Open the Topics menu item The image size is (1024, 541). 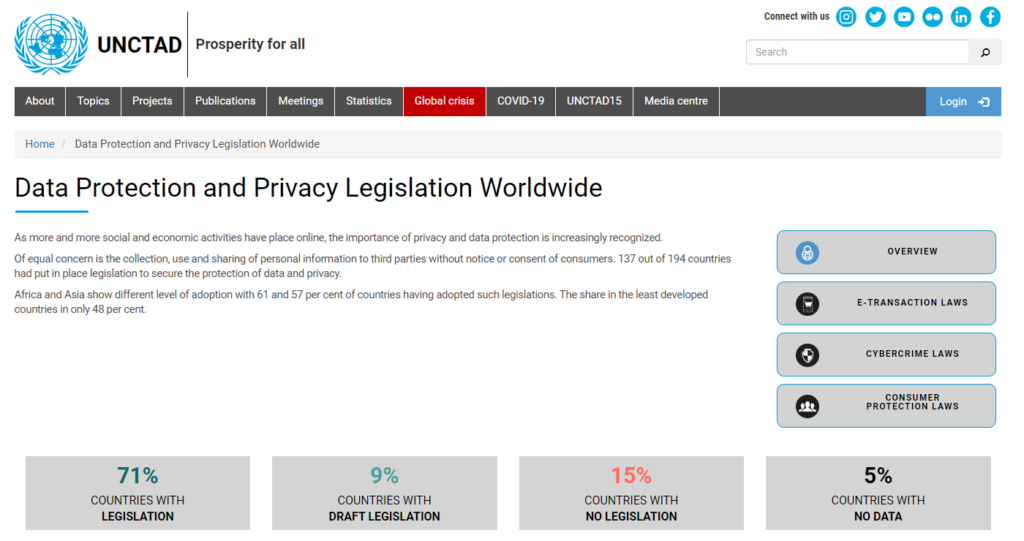pos(93,101)
